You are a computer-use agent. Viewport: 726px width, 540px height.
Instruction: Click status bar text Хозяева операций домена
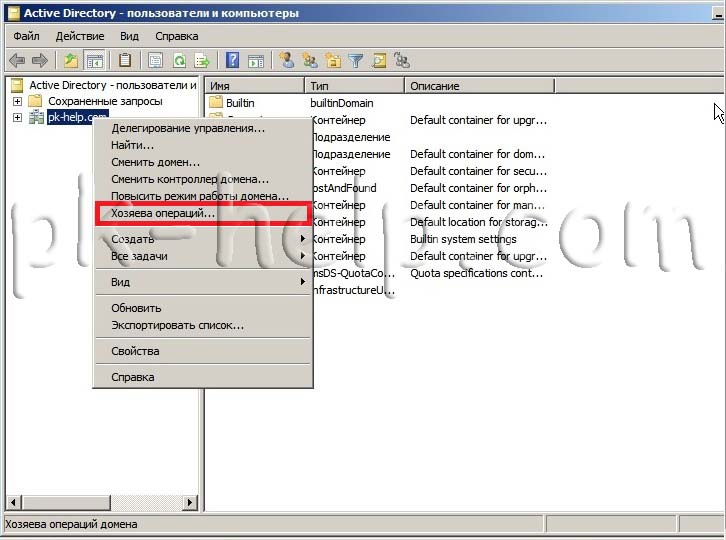click(x=71, y=524)
